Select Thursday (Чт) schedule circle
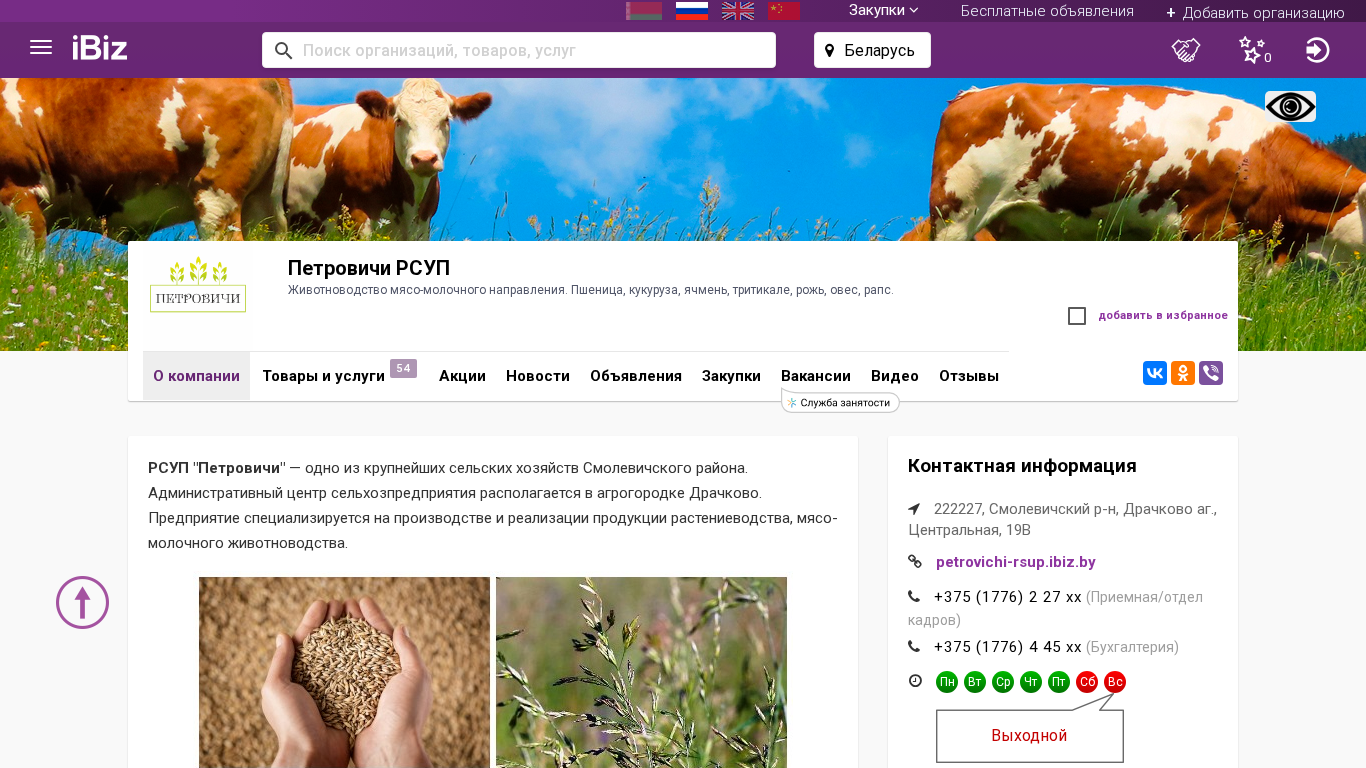1366x768 pixels. pyautogui.click(x=1031, y=682)
